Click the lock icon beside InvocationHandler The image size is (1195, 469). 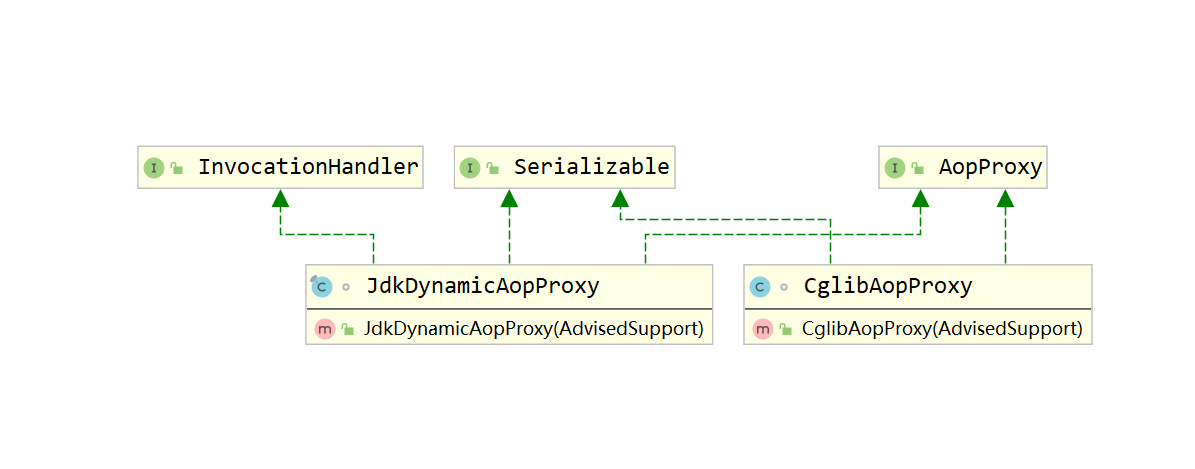coord(177,169)
